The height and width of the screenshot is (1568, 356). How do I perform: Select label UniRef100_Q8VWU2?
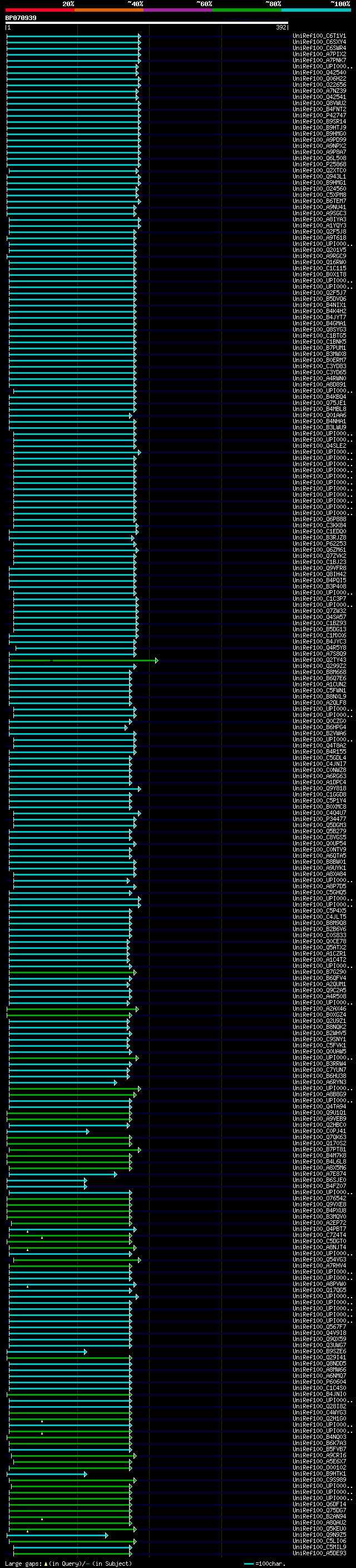(319, 103)
